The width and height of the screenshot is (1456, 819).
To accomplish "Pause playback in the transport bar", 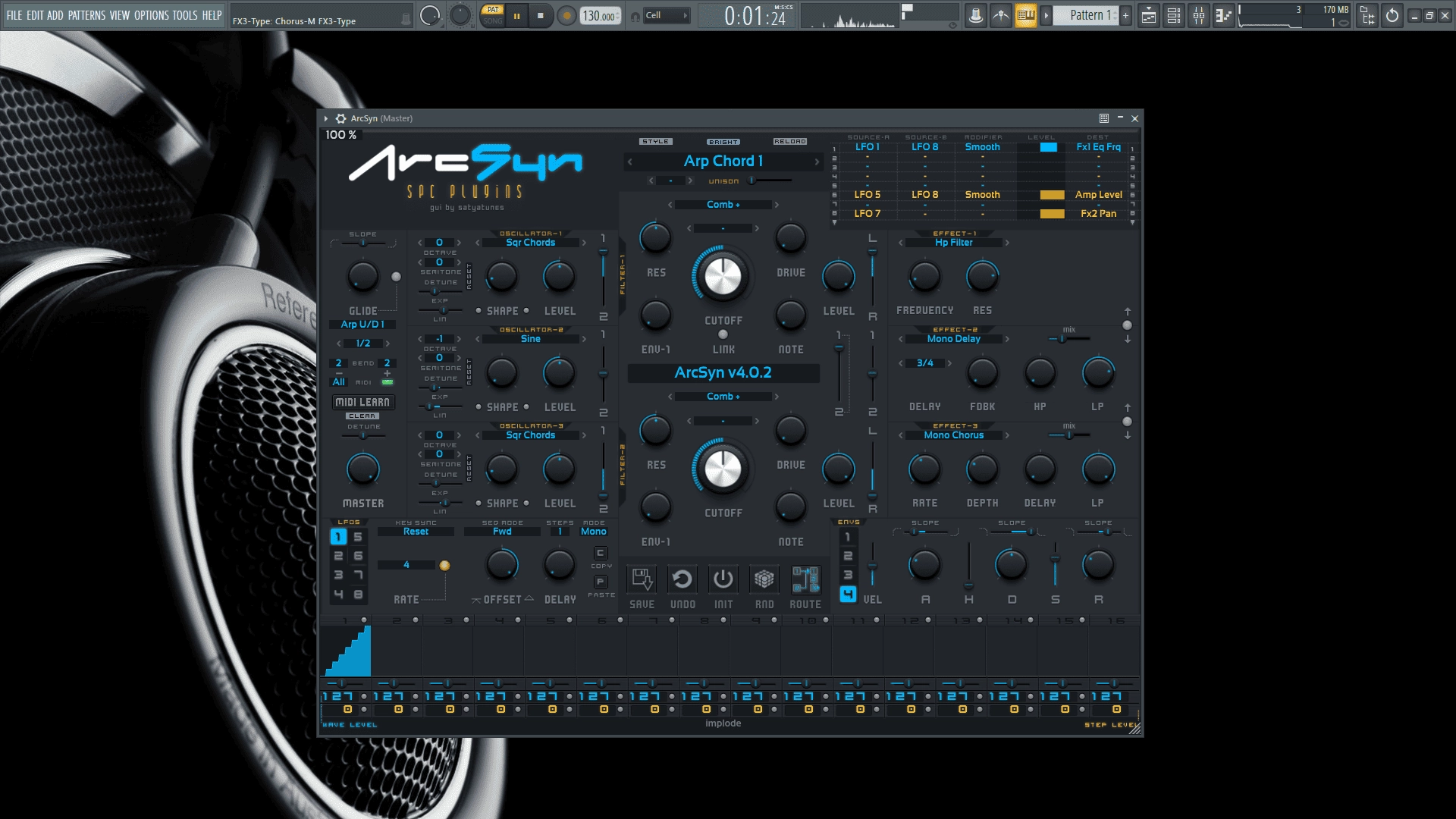I will [x=517, y=15].
